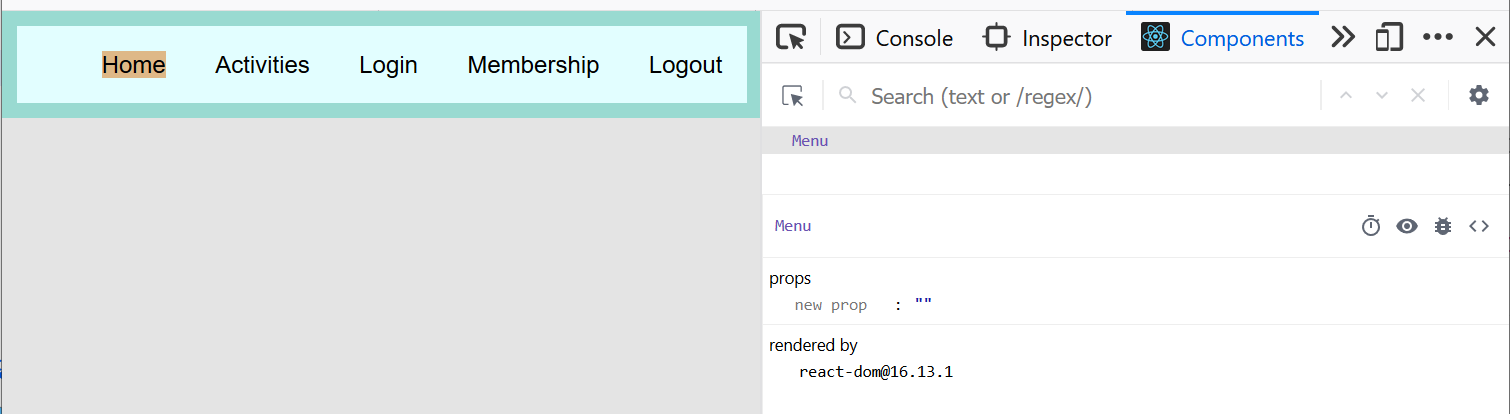
Task: View Menu component source code icon
Action: coord(1478,226)
